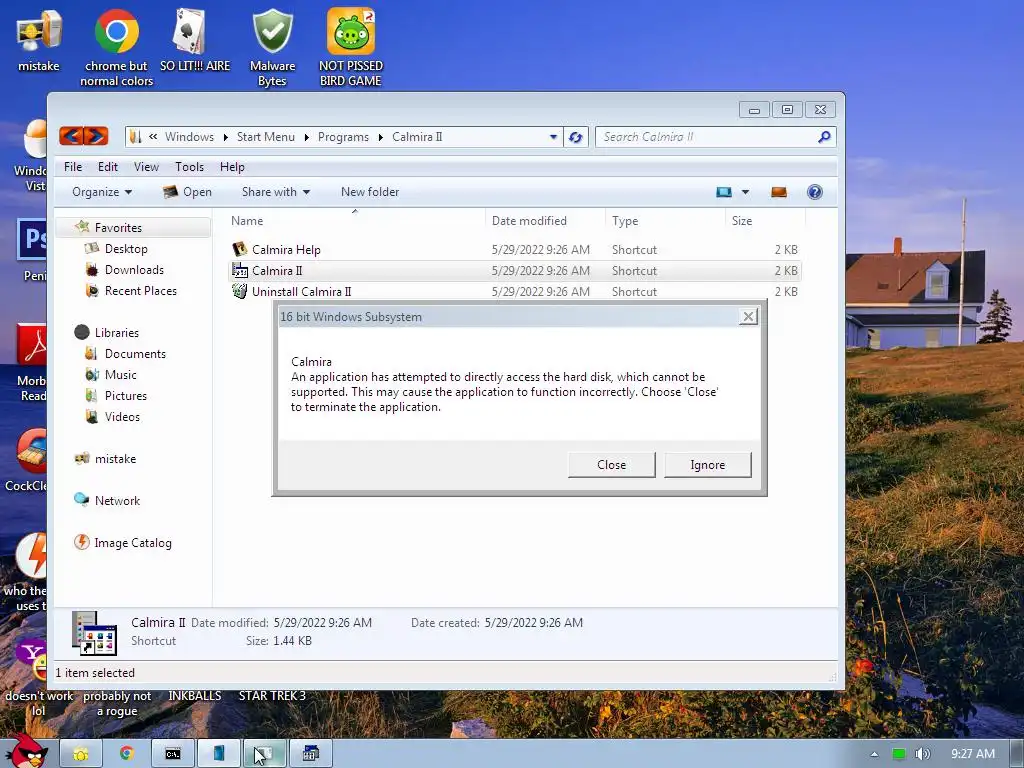Screen dimensions: 1024x768
Task: Click the chrome but normal colors icon
Action: coord(117,47)
